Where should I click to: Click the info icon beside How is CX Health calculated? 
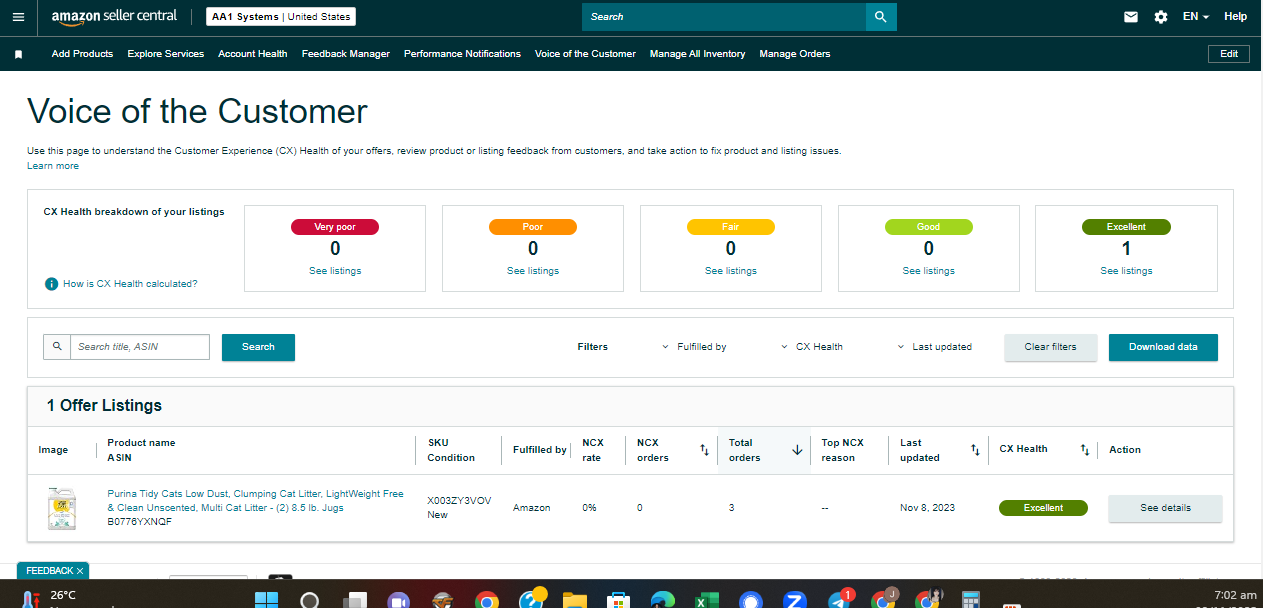[x=51, y=284]
